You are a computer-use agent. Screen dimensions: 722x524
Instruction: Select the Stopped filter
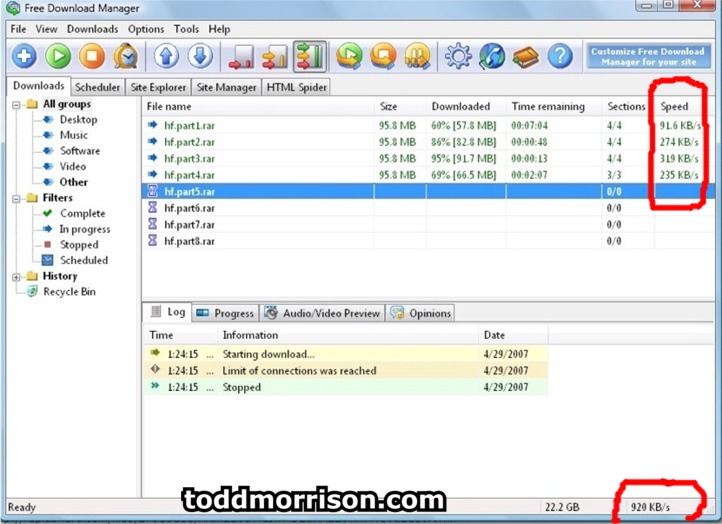click(79, 245)
